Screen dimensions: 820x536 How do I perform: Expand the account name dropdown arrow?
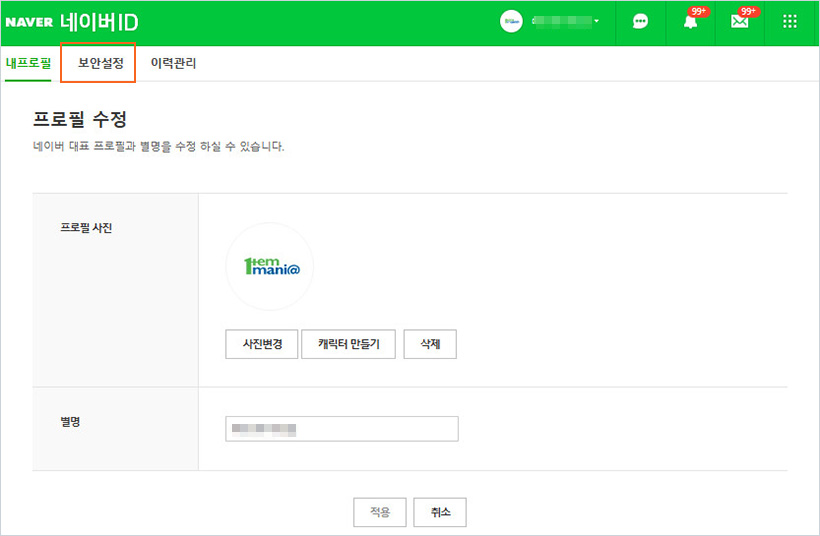pos(597,22)
